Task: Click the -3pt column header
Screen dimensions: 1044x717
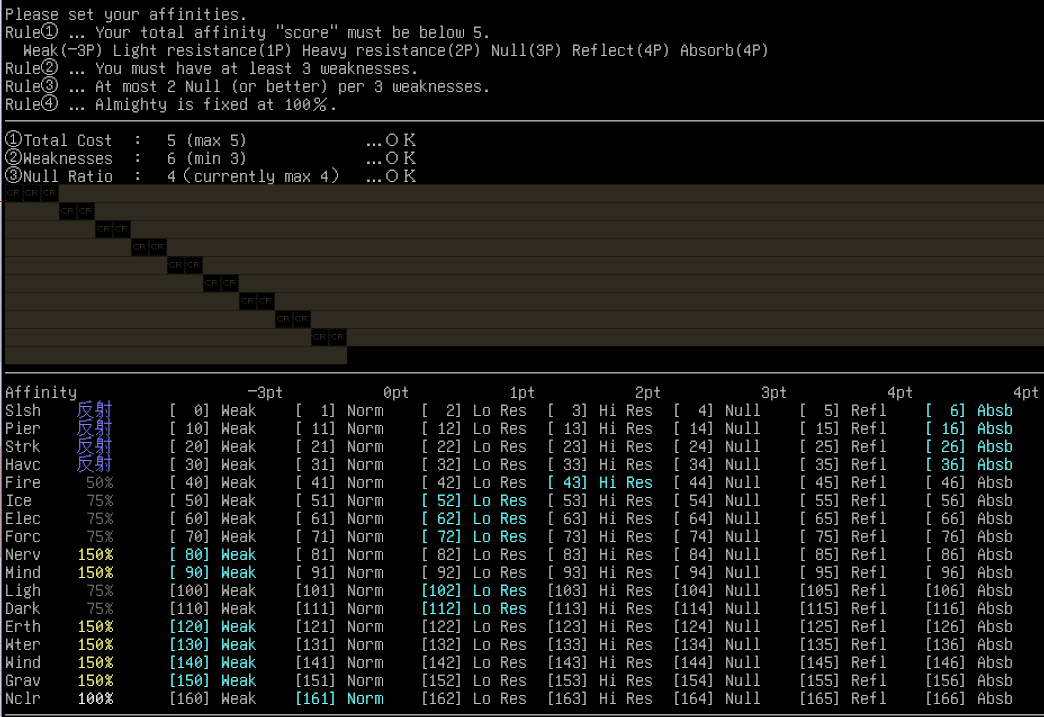Action: [265, 393]
